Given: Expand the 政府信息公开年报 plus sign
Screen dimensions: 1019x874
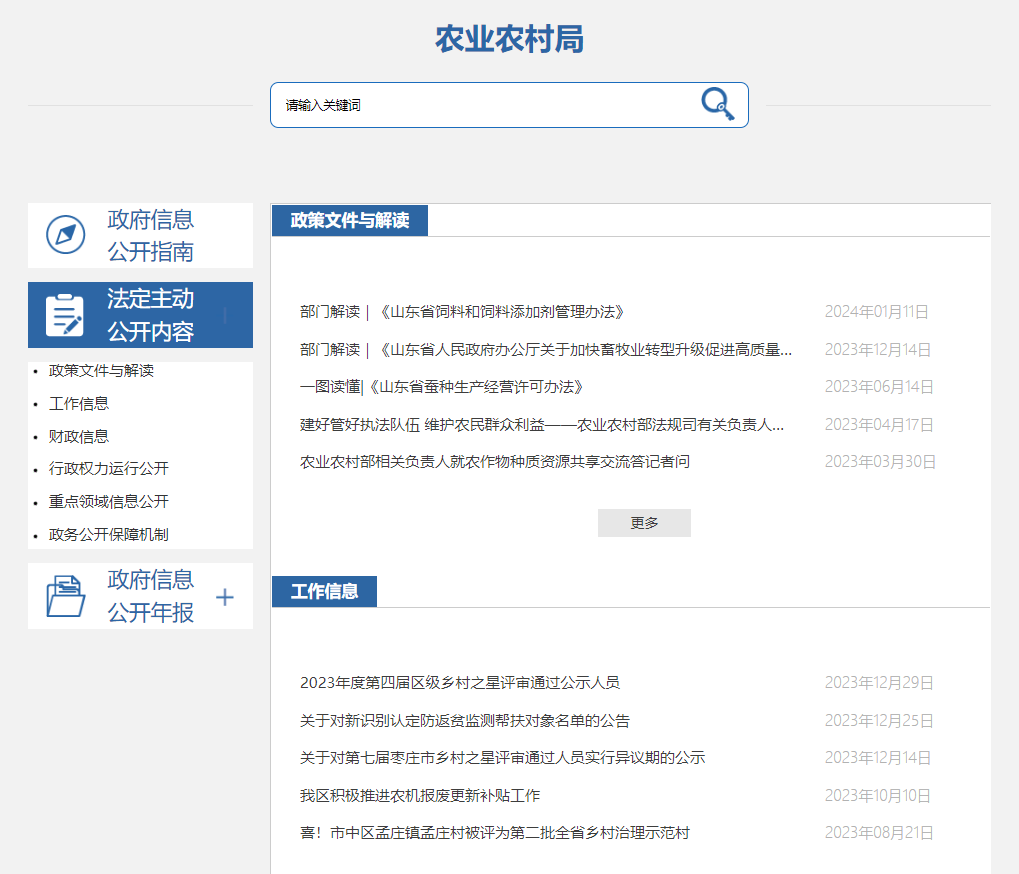Looking at the screenshot, I should pos(225,597).
